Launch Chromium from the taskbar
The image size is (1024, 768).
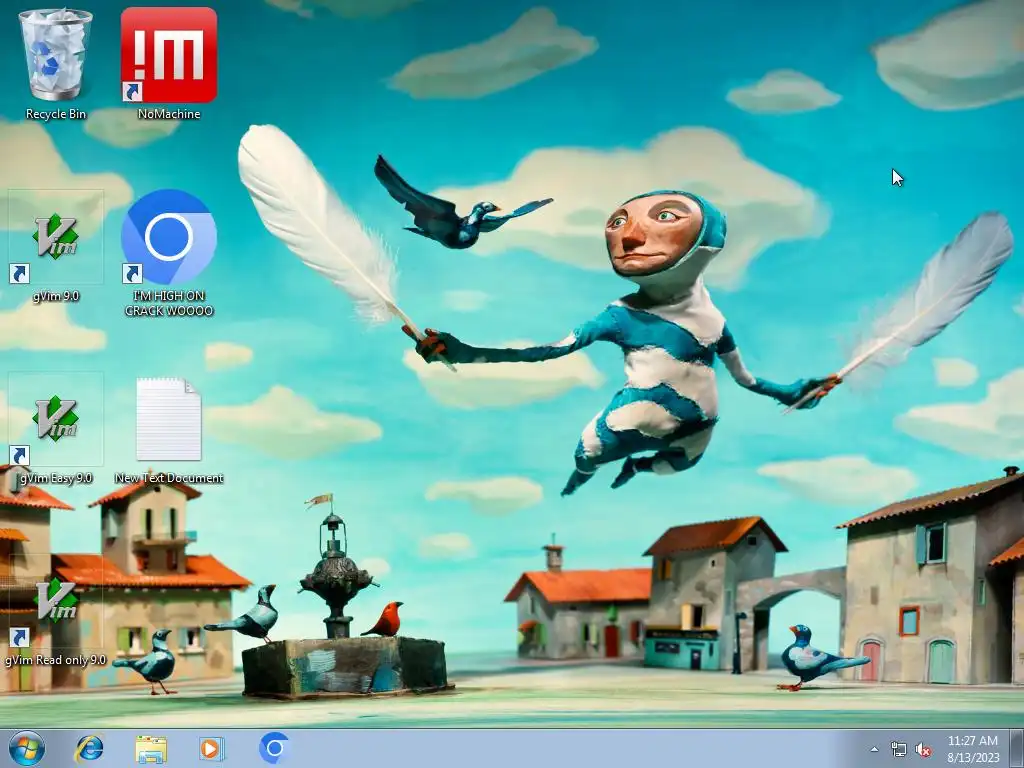(x=274, y=748)
